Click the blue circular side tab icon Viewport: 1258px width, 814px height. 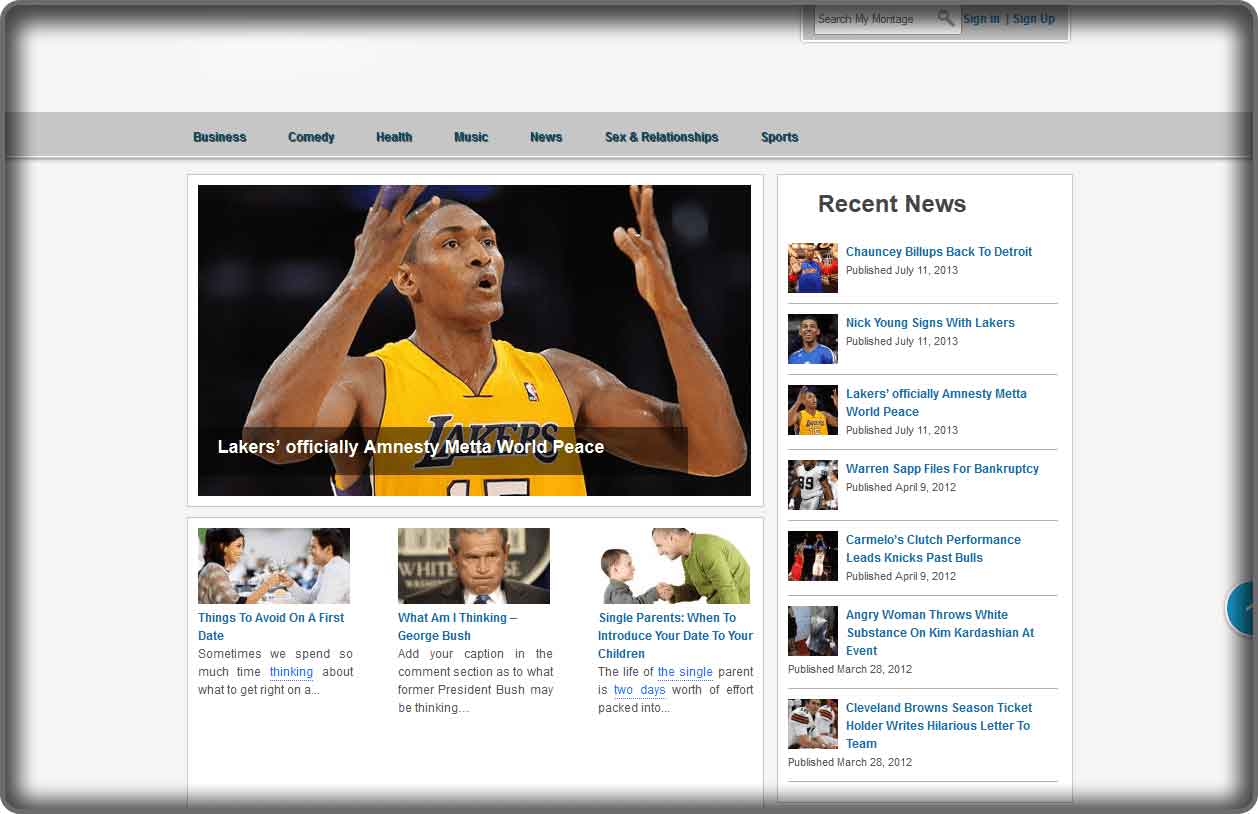pyautogui.click(x=1243, y=607)
